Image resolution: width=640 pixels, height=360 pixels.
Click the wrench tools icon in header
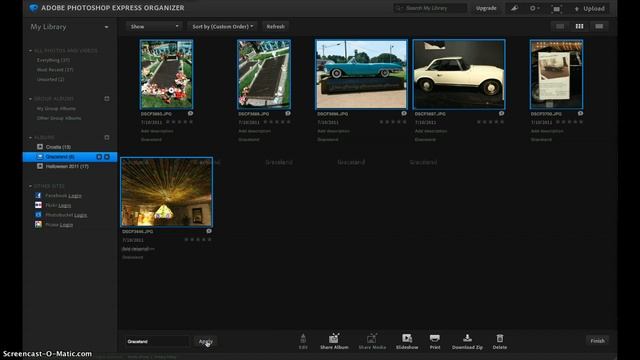[x=514, y=8]
